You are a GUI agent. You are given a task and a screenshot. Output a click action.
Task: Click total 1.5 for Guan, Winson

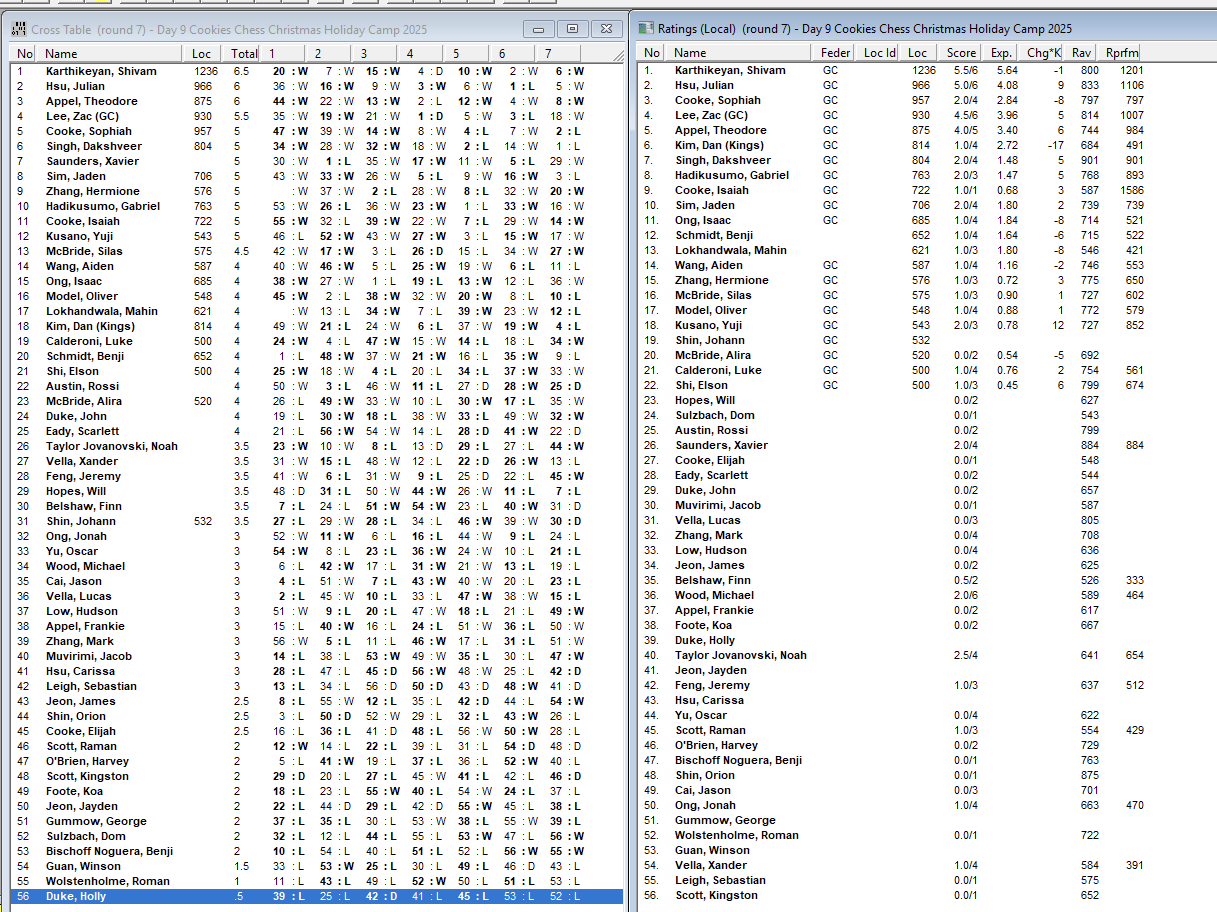pos(241,866)
